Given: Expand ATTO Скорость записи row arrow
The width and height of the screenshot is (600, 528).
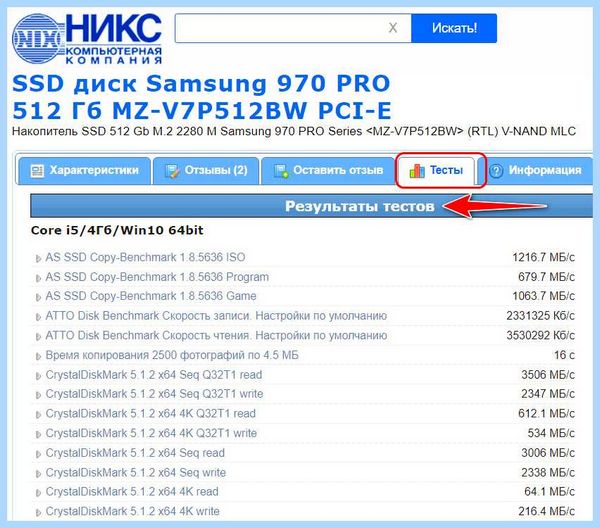Looking at the screenshot, I should (38, 317).
